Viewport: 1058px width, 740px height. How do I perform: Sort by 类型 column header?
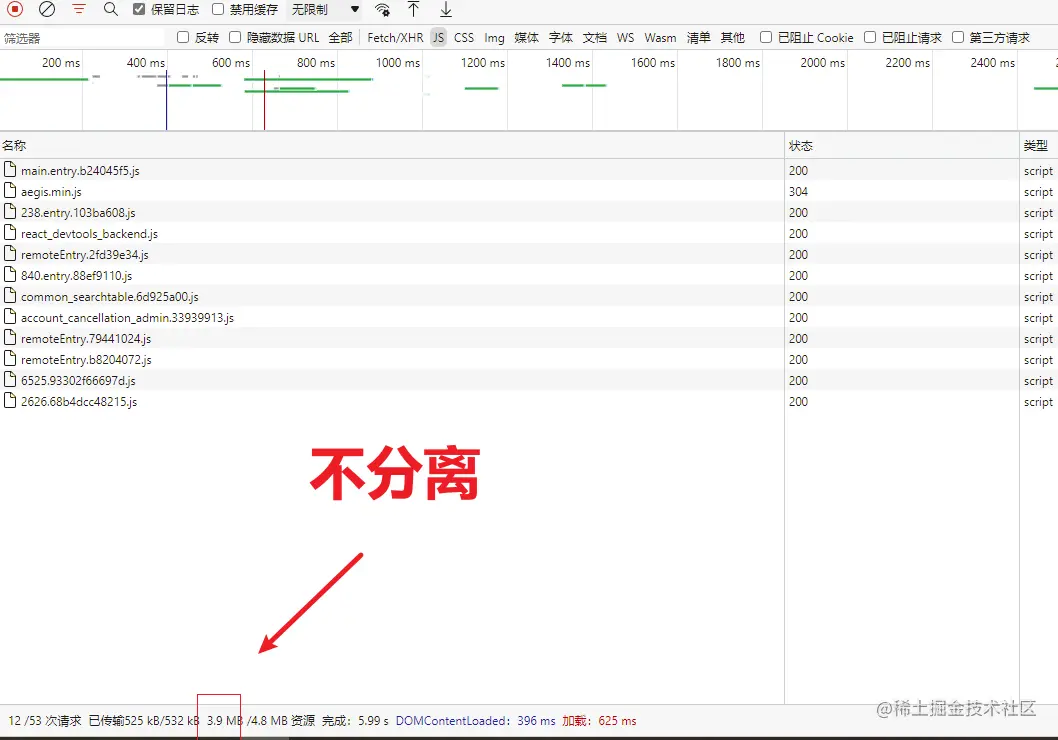pos(1039,146)
